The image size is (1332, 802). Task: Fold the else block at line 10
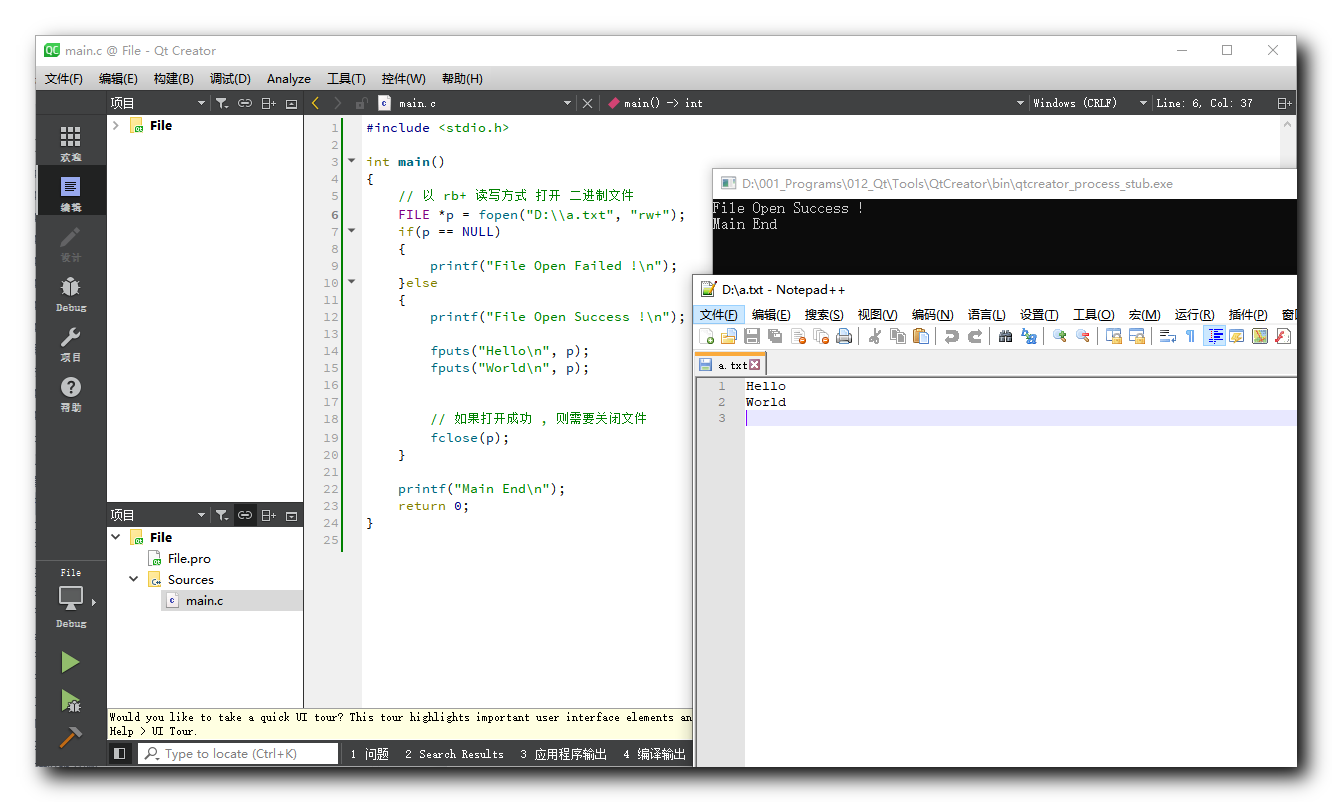tap(351, 282)
